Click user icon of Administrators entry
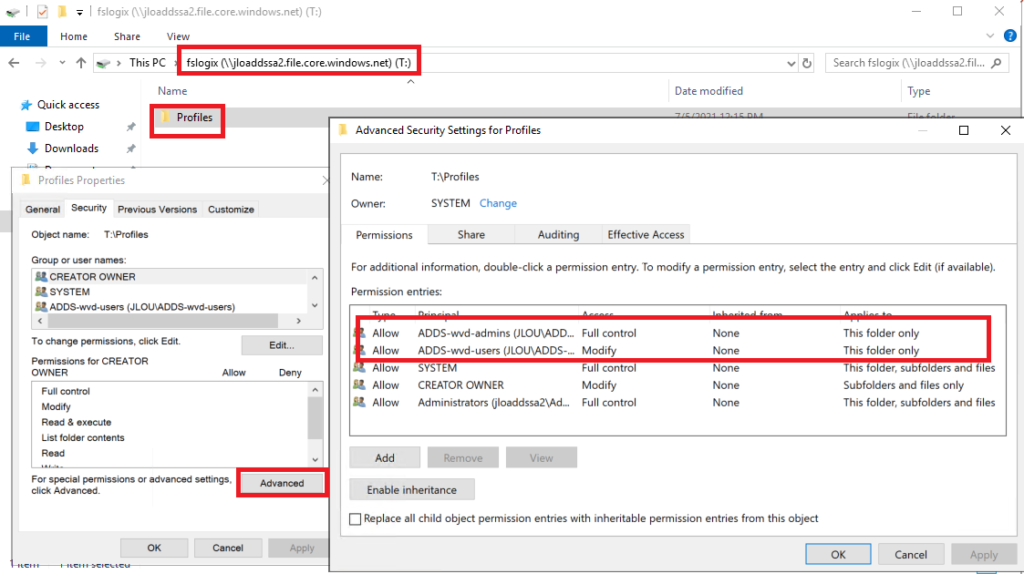The height and width of the screenshot is (574, 1024). (x=359, y=402)
